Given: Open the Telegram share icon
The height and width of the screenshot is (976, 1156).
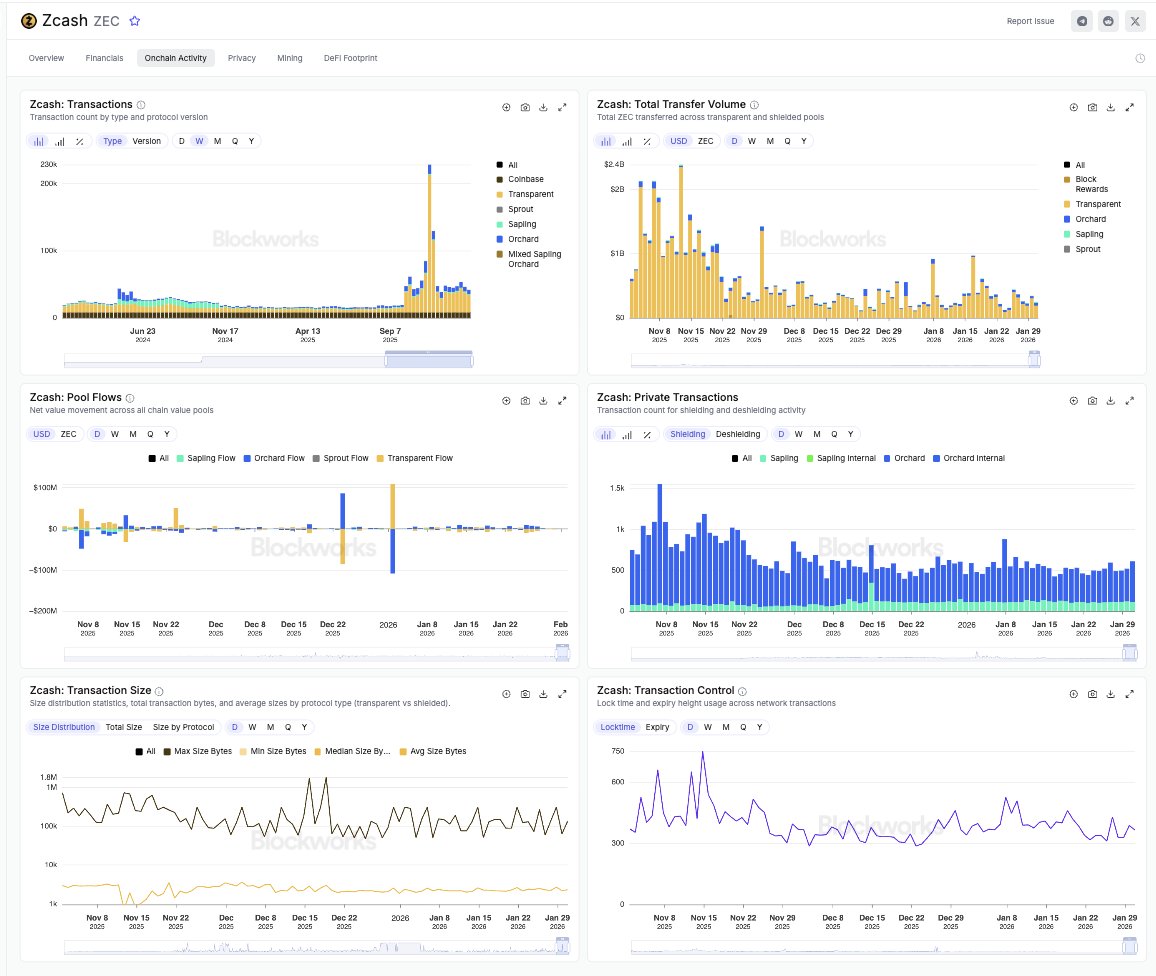Looking at the screenshot, I should pyautogui.click(x=1081, y=21).
